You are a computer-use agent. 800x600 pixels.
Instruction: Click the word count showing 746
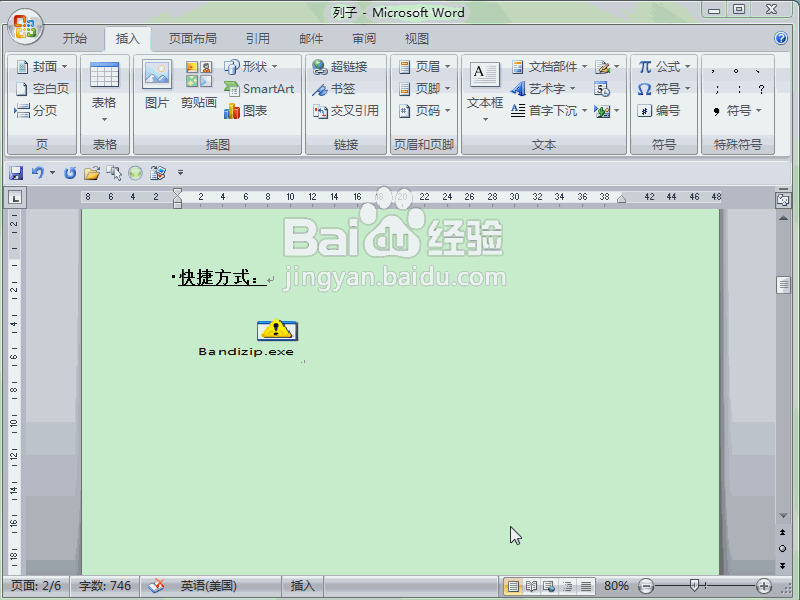103,587
